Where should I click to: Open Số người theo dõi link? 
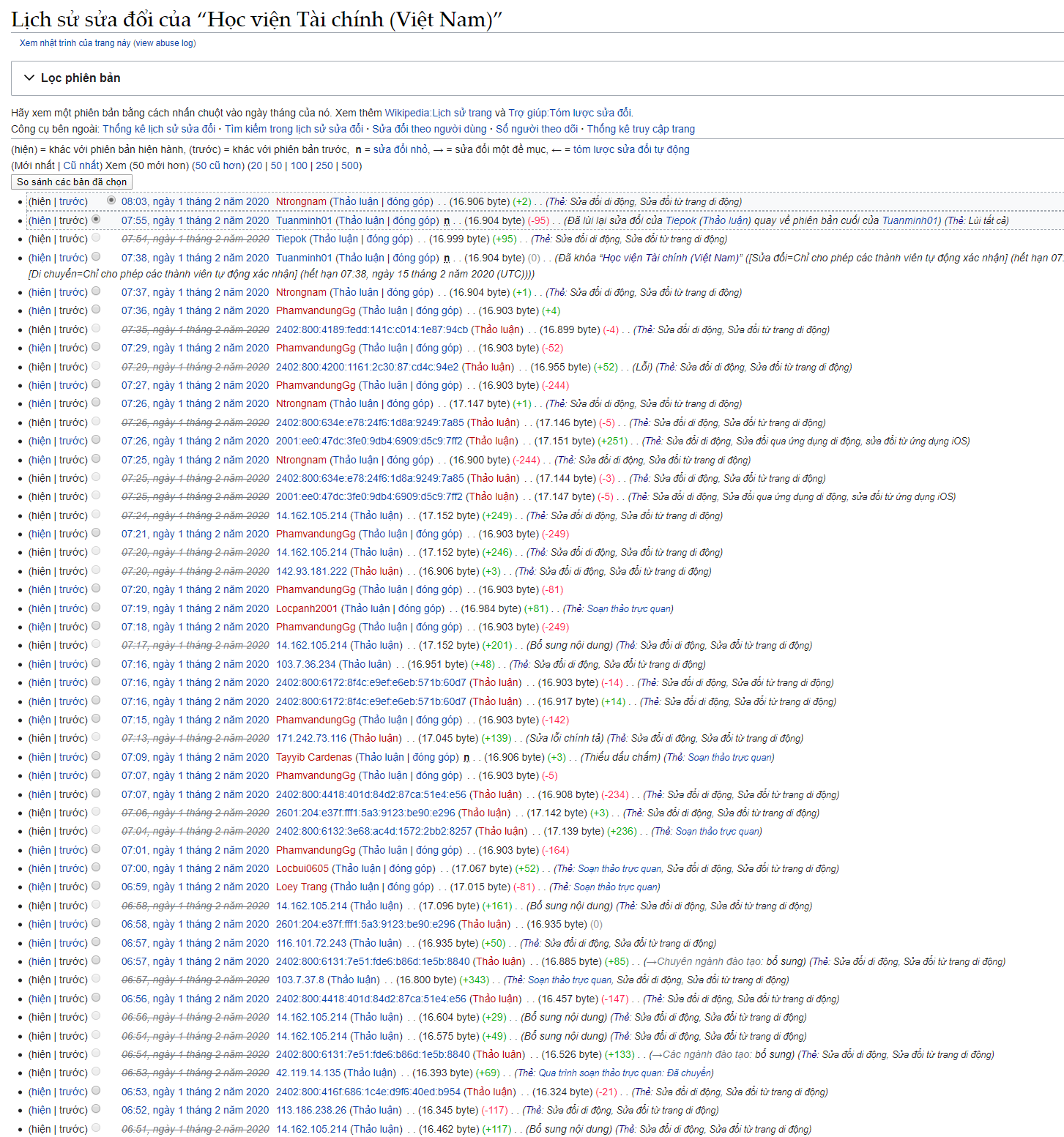point(537,129)
